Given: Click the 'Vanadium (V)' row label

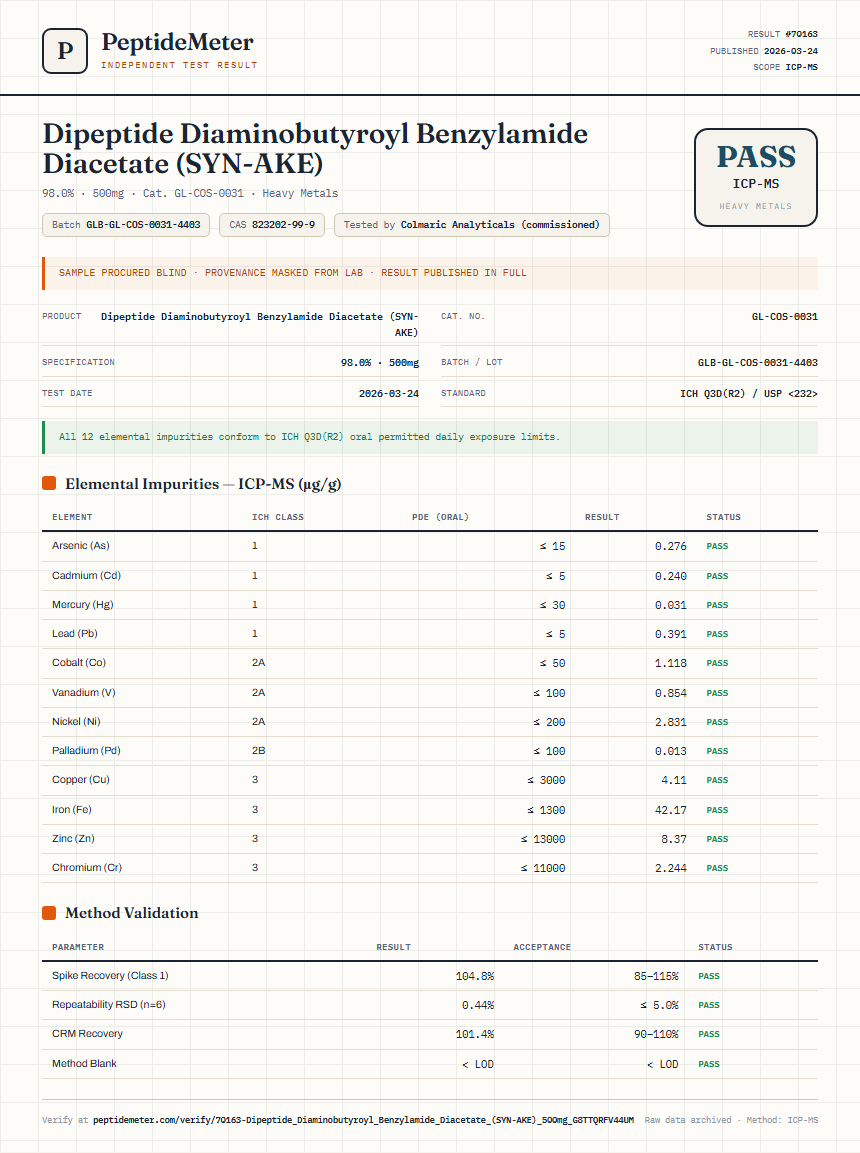Looking at the screenshot, I should (x=84, y=693).
